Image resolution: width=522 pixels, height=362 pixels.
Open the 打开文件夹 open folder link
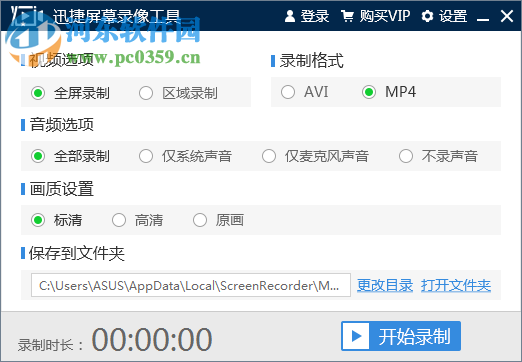click(456, 285)
